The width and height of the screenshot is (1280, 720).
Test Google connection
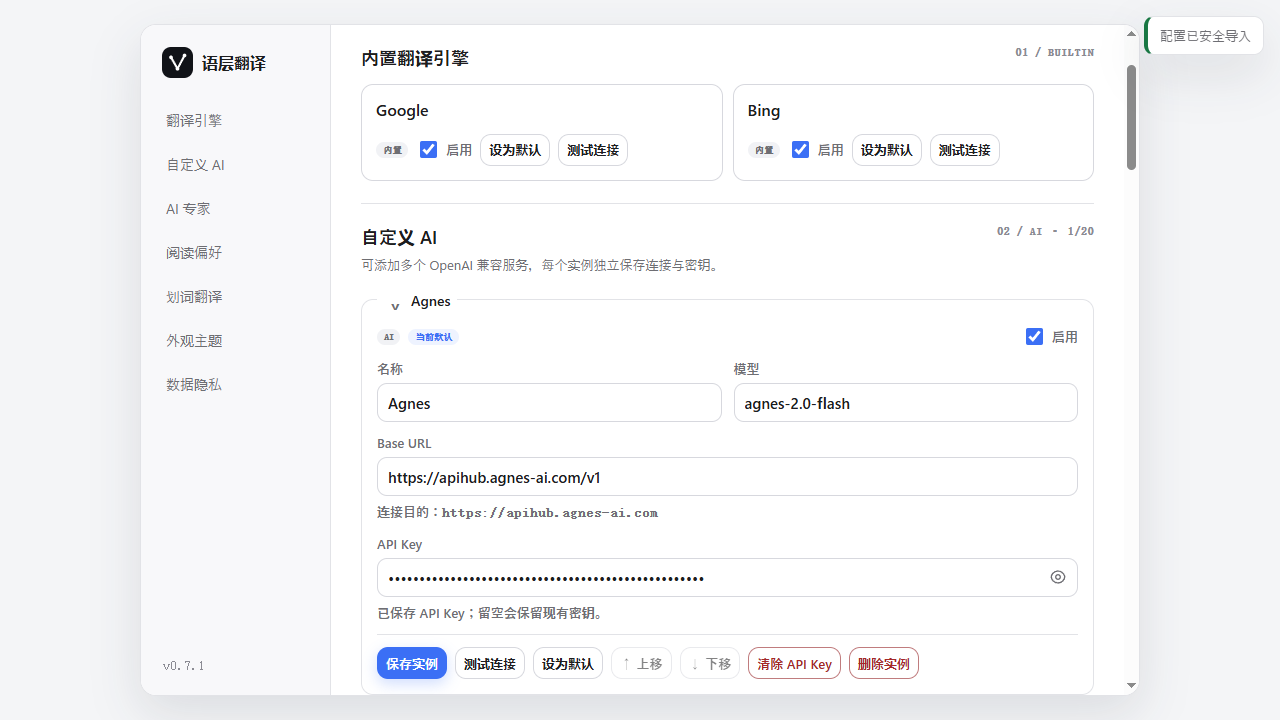[593, 150]
